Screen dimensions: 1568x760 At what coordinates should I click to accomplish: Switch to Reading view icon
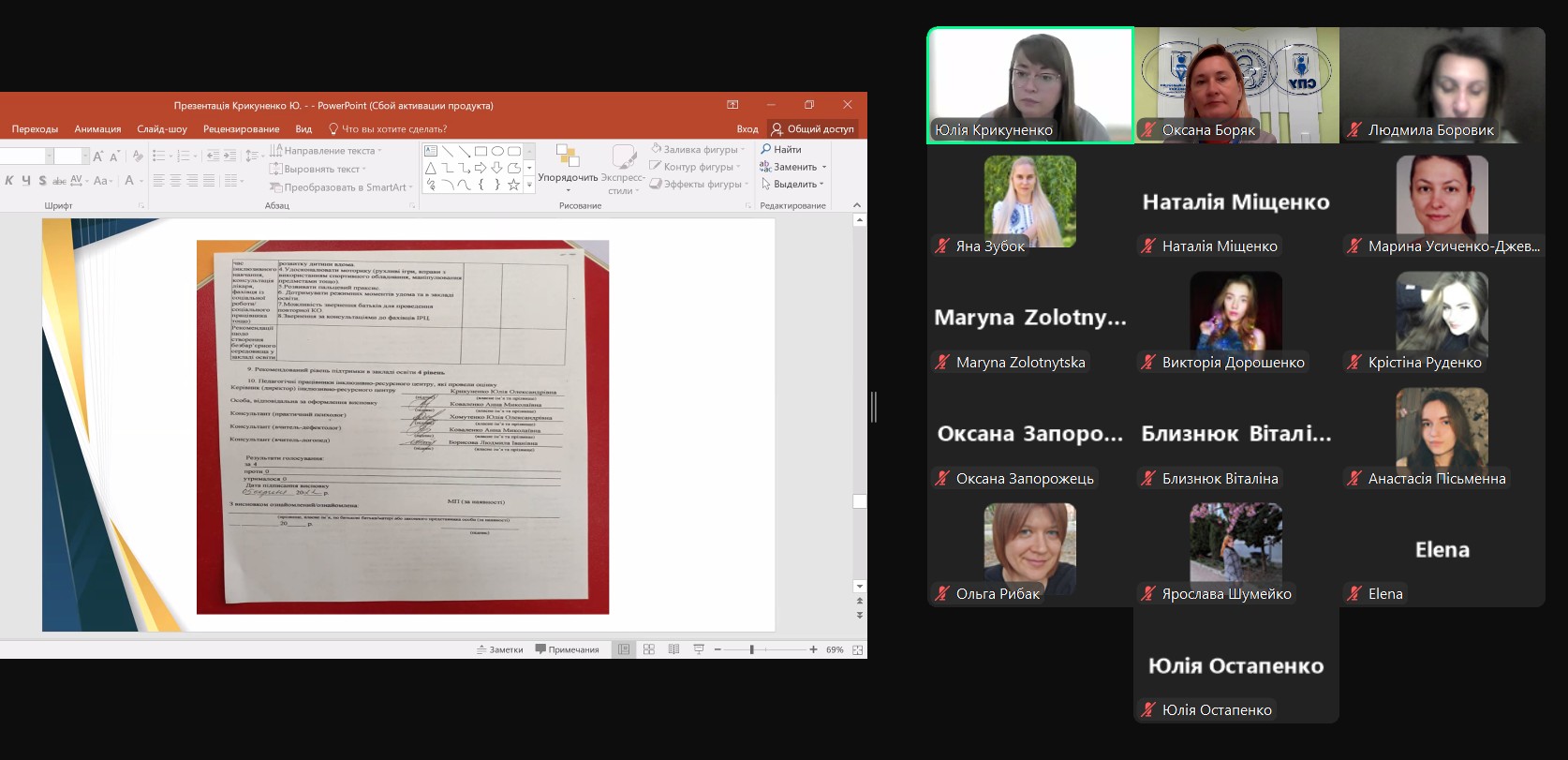(673, 649)
